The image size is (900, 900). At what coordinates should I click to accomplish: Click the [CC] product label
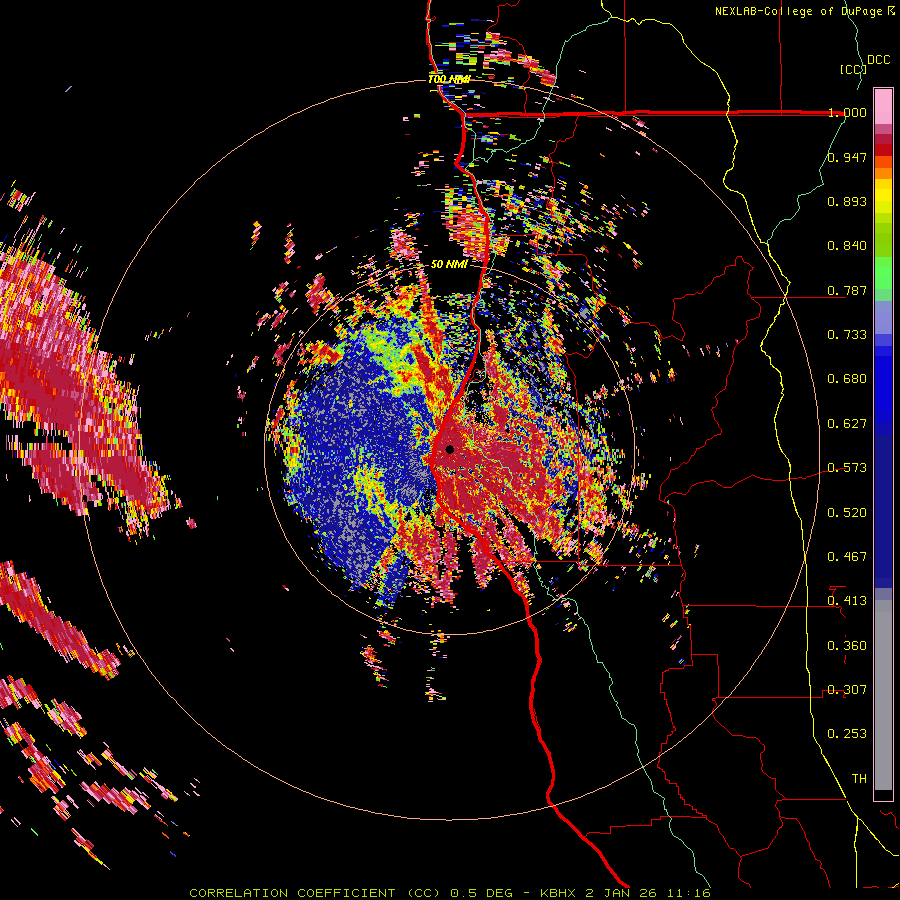853,69
